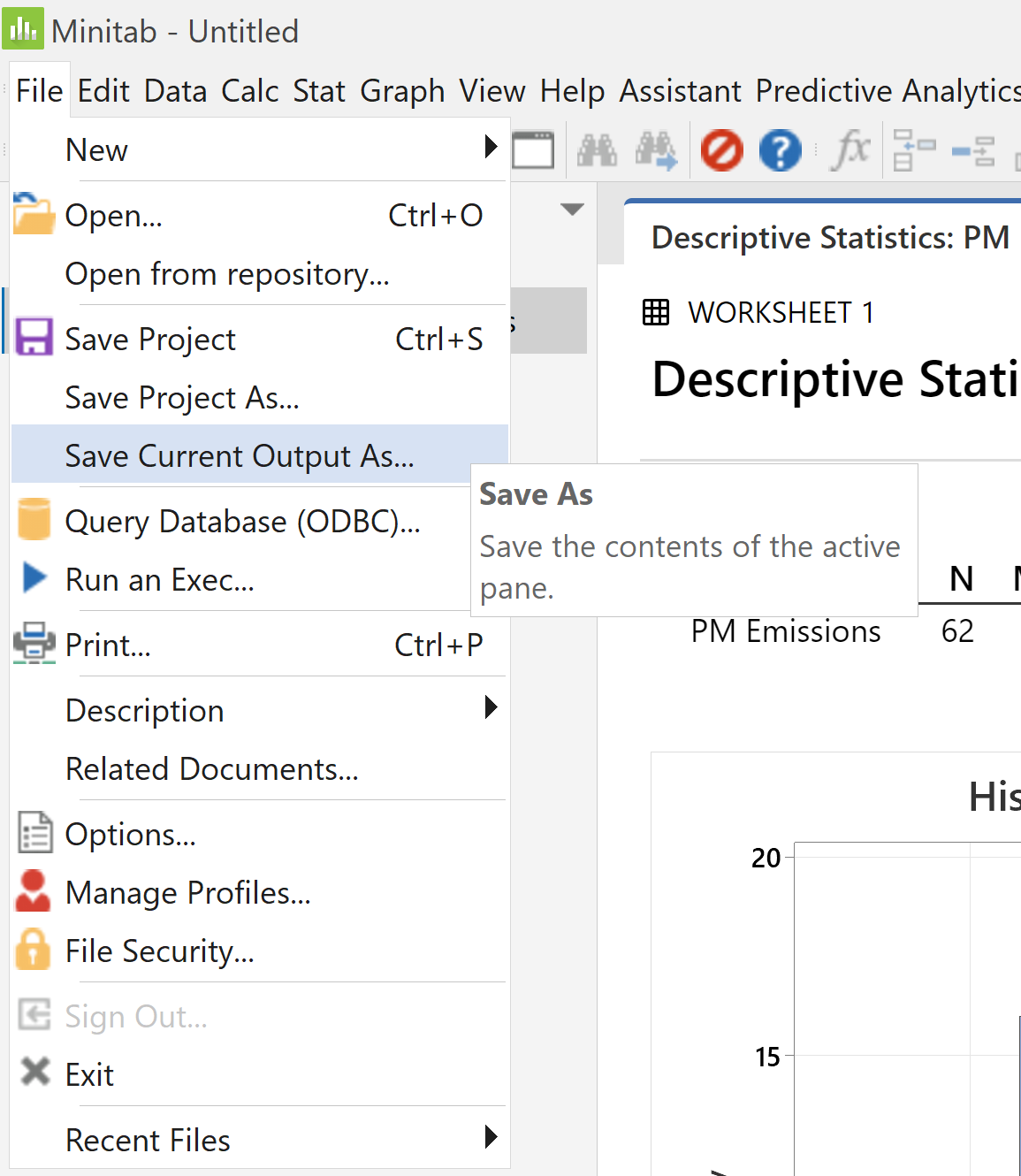Click the toolbar icon with right-pointing arrow boxes
Screen dimensions: 1021x1176
click(973, 149)
